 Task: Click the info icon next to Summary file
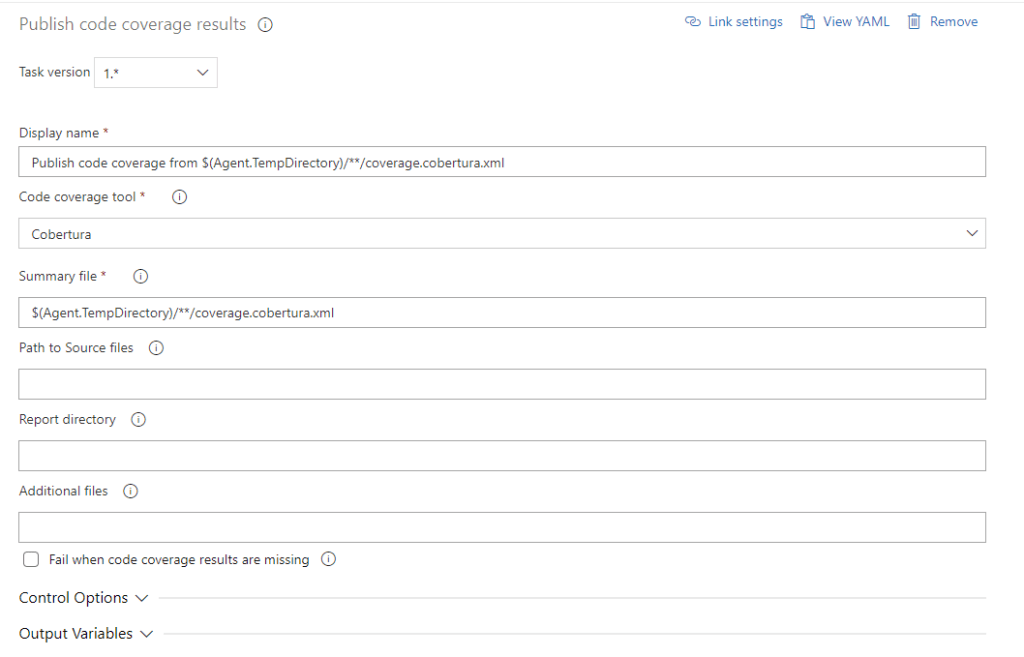[141, 277]
